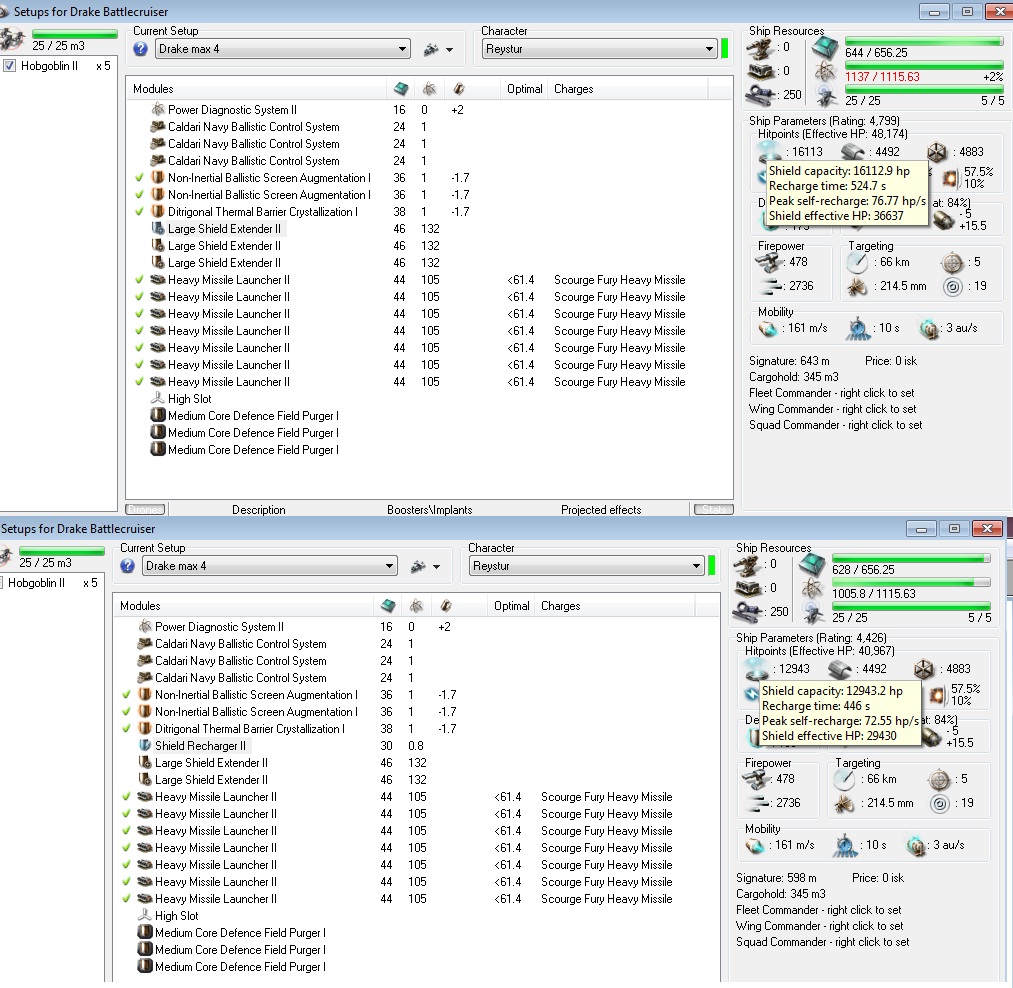Click the powergrid column header icon in bottom Modules list
The width and height of the screenshot is (1013, 988).
click(x=416, y=605)
